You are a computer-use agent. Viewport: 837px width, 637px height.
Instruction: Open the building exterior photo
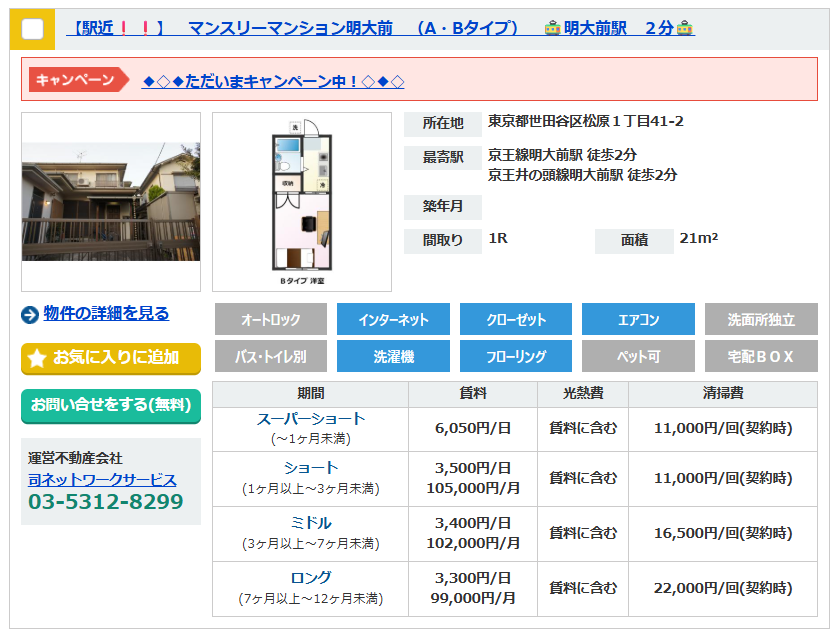(111, 202)
